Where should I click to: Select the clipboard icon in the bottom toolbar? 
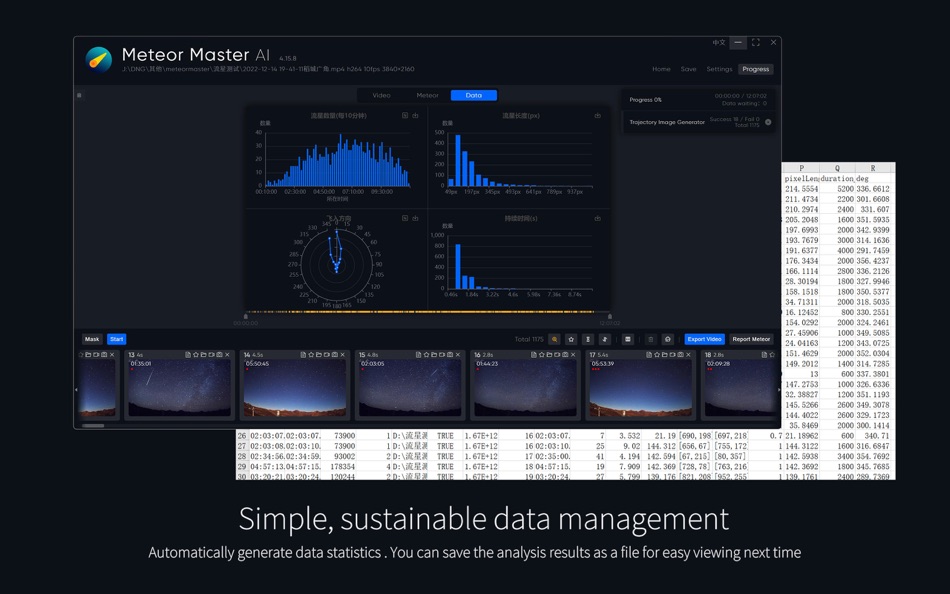tap(653, 339)
